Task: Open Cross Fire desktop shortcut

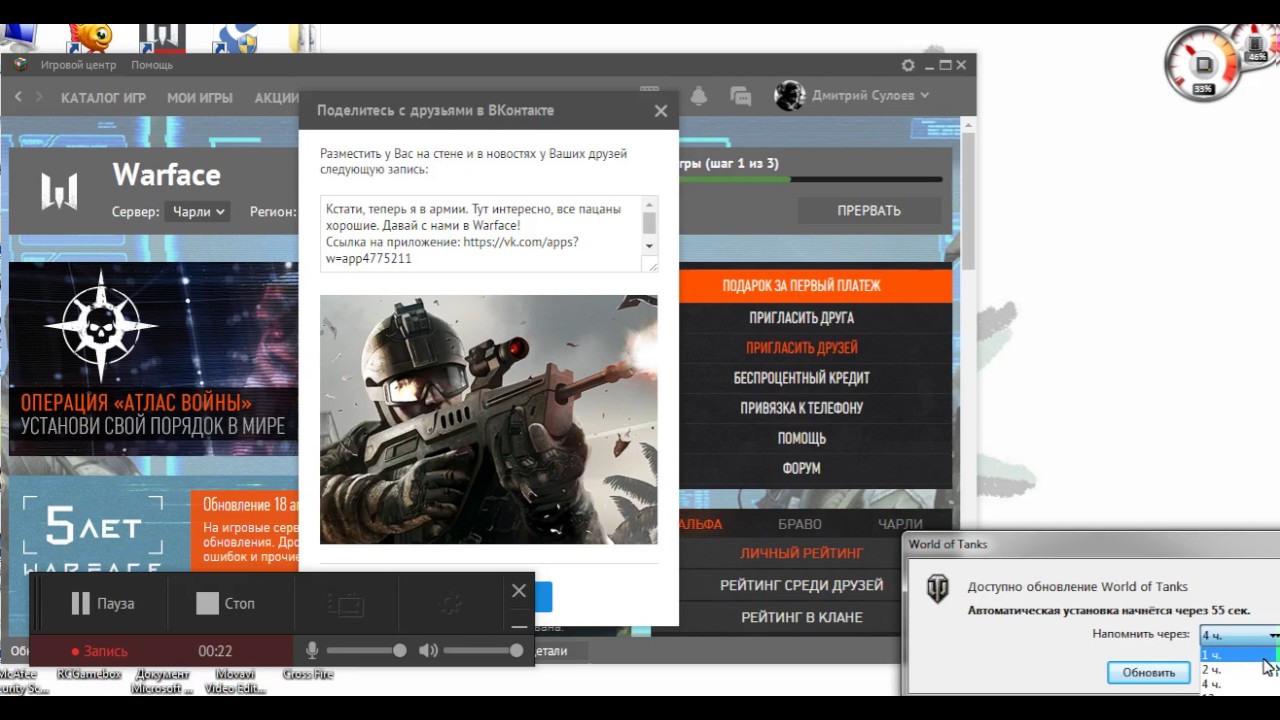Action: (x=308, y=674)
